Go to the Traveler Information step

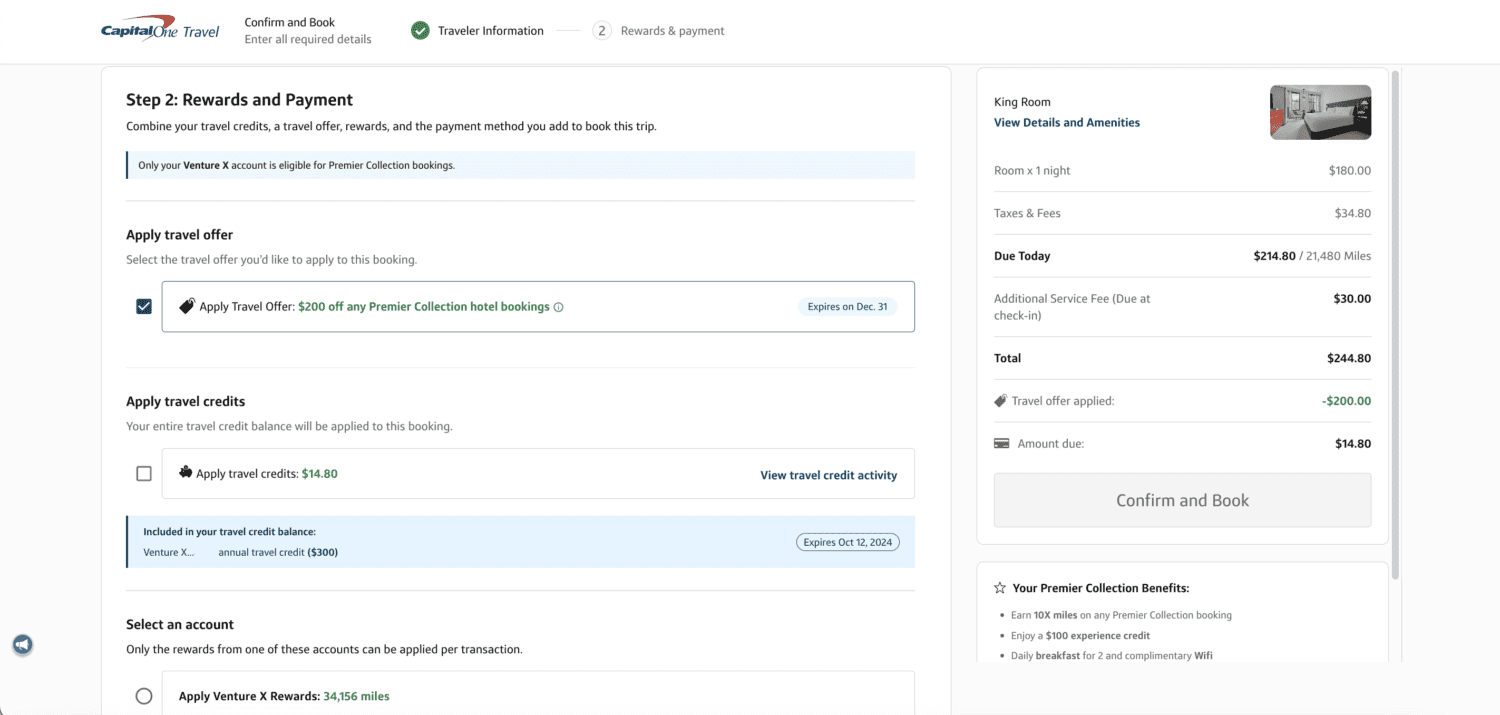[x=490, y=31]
